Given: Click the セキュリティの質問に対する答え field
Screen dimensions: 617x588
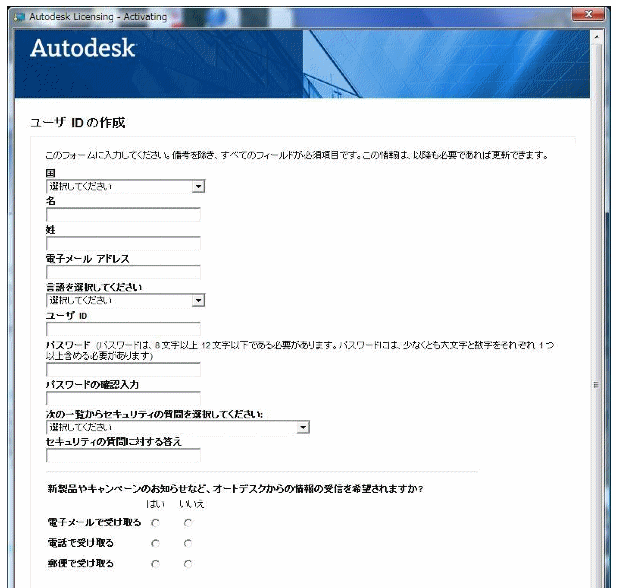Looking at the screenshot, I should pyautogui.click(x=123, y=455).
